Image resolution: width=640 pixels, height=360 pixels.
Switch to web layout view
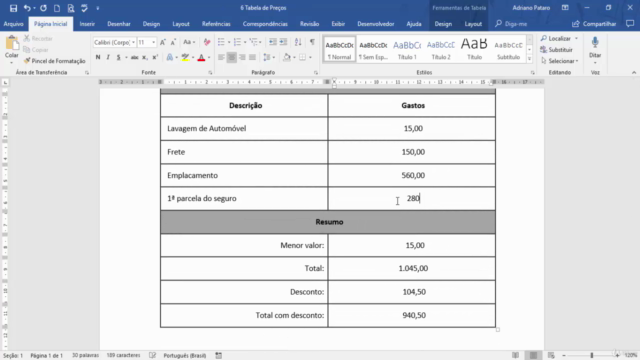click(551, 356)
